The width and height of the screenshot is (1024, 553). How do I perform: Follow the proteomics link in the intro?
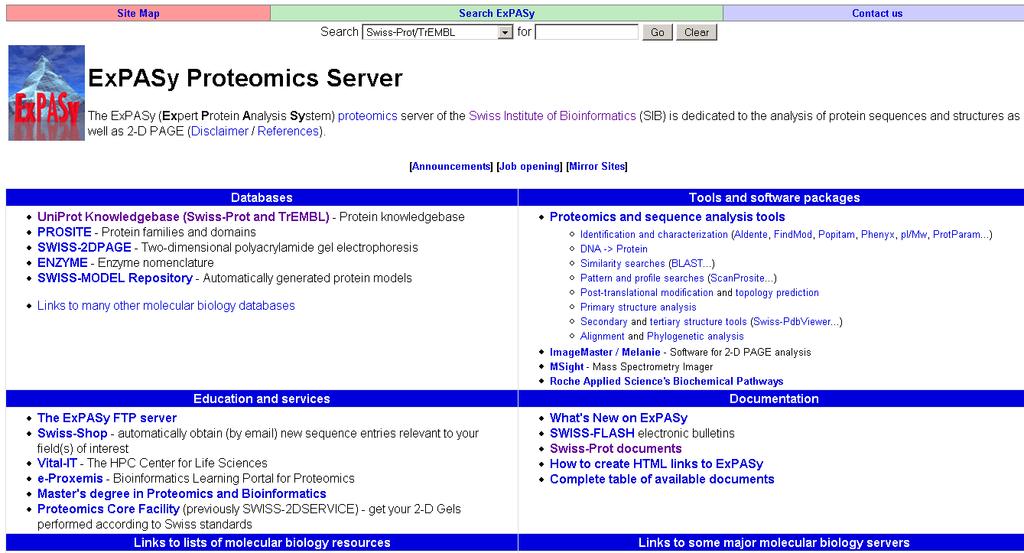point(367,116)
